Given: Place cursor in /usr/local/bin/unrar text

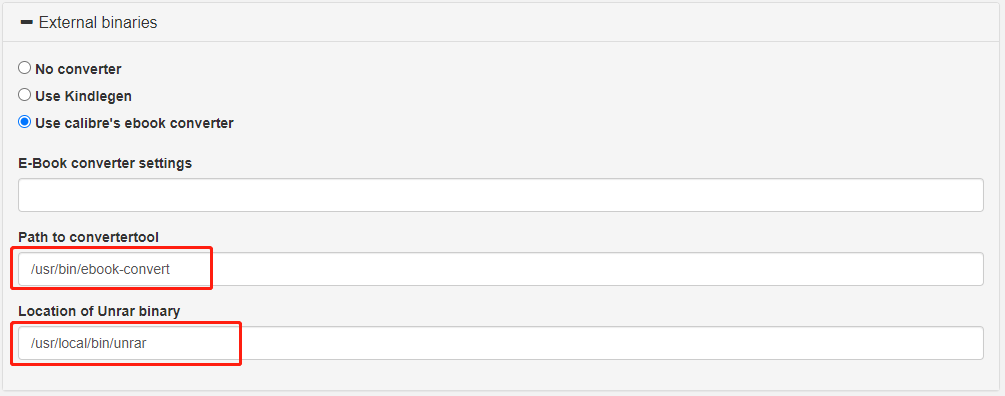Looking at the screenshot, I should click(x=89, y=343).
